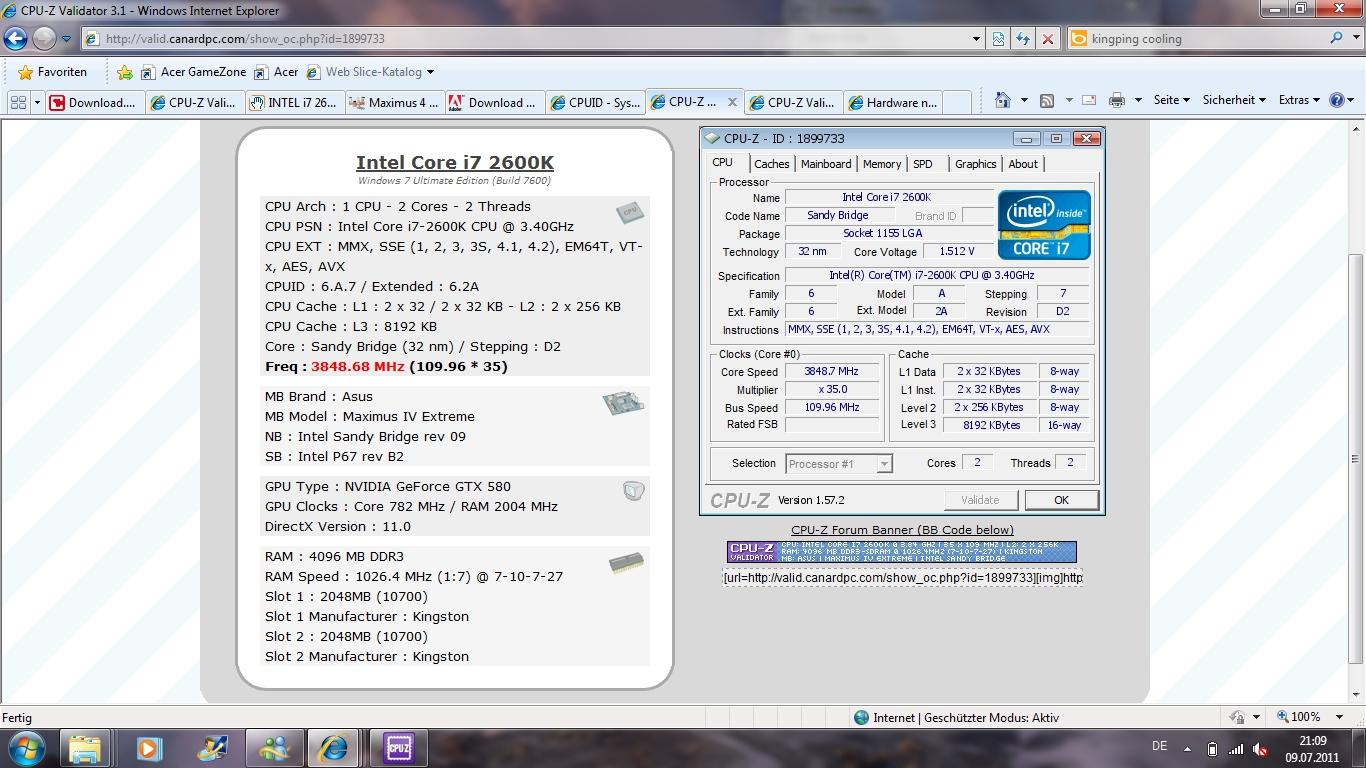Image resolution: width=1366 pixels, height=768 pixels.
Task: Open the Acer favorites link
Action: coord(277,72)
